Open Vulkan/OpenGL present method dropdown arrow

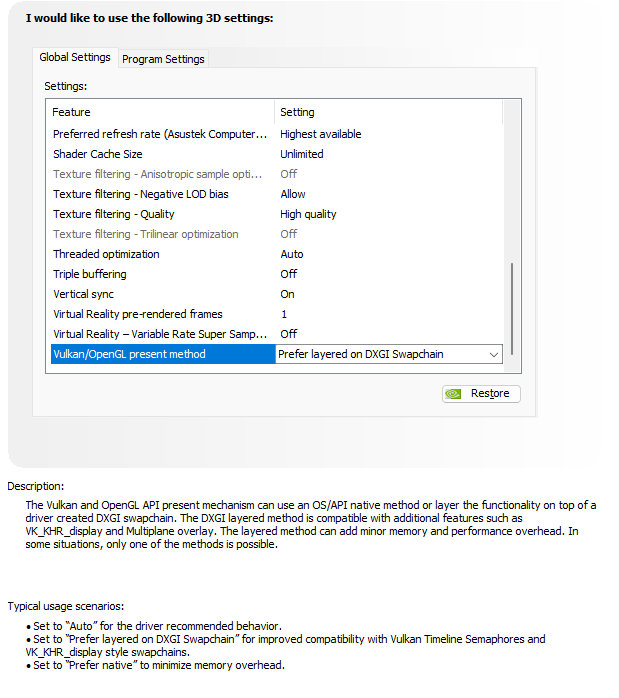pos(494,354)
